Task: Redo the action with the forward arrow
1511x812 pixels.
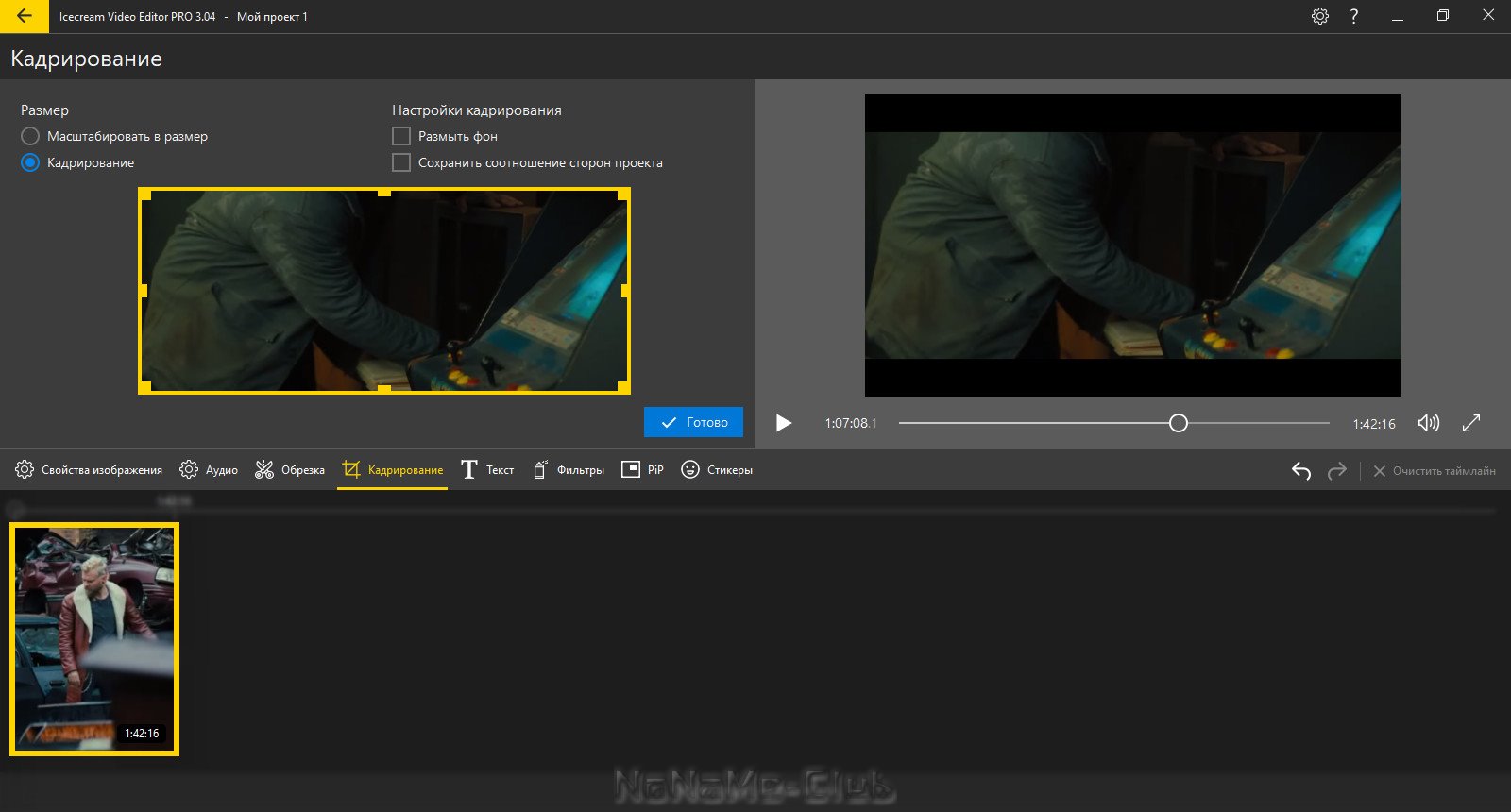Action: (1336, 470)
